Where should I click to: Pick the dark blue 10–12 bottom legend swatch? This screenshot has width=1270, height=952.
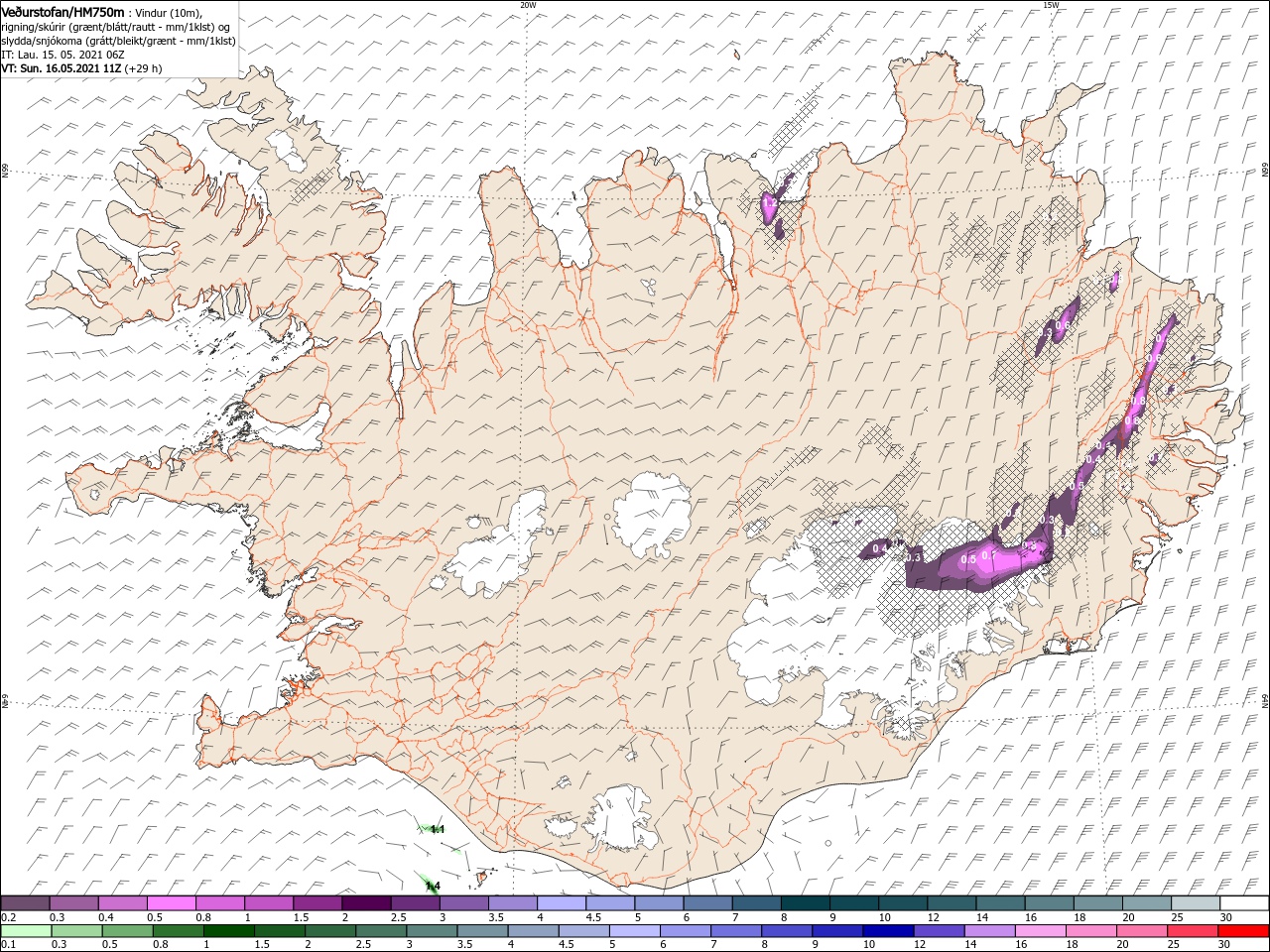[x=888, y=931]
